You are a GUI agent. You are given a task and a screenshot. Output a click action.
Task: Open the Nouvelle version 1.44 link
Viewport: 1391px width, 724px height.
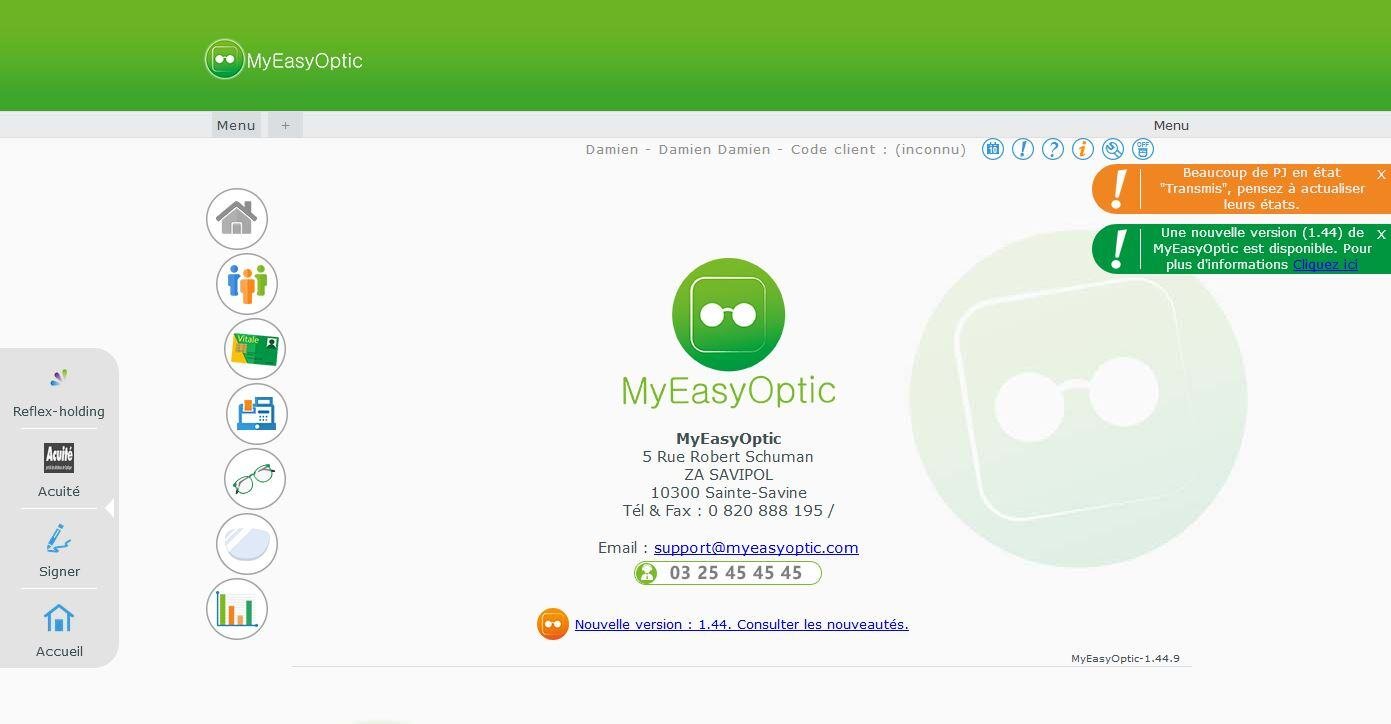click(x=741, y=625)
